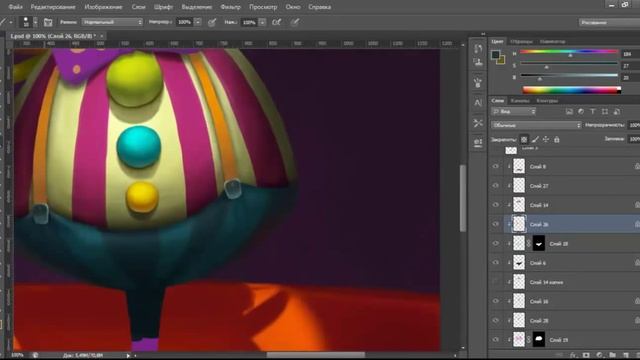
Task: Open the Brush Presets panel icon in dock
Action: [478, 83]
